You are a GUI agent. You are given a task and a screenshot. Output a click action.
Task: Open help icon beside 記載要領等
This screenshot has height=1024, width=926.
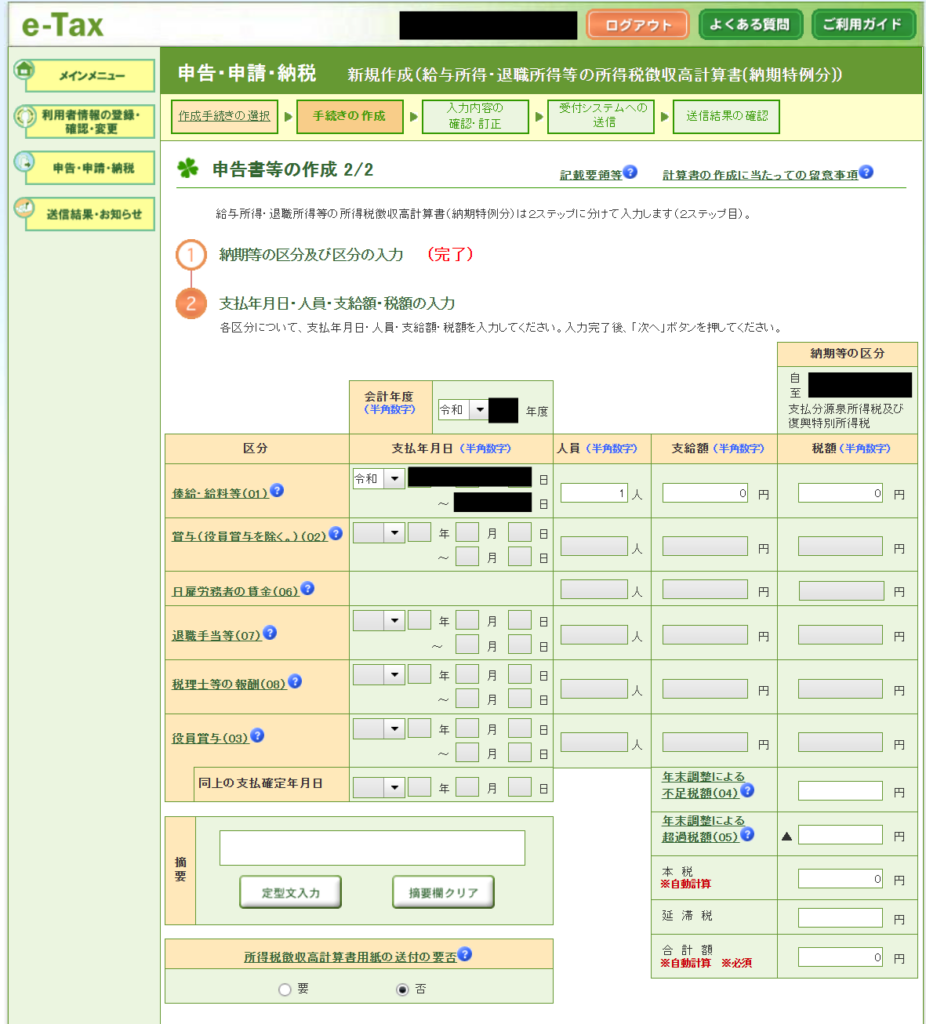pos(630,172)
